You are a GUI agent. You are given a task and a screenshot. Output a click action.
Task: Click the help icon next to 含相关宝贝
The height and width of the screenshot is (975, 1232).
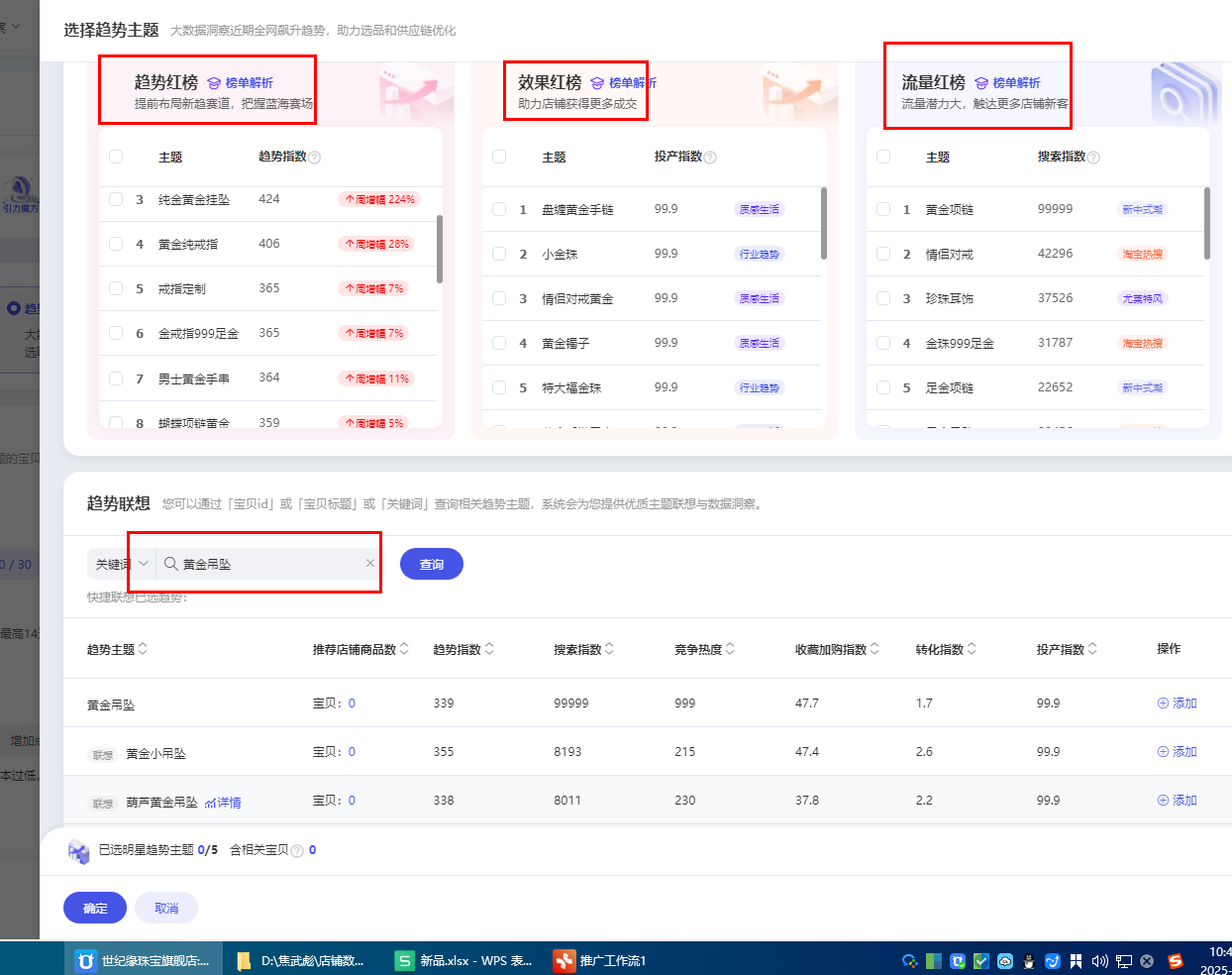coord(297,851)
